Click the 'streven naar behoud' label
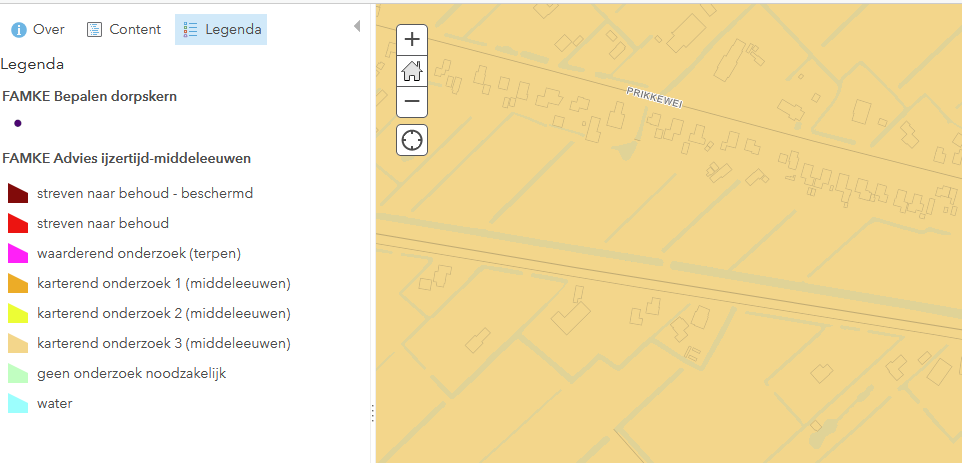Screen dimensions: 962x463 (102, 223)
